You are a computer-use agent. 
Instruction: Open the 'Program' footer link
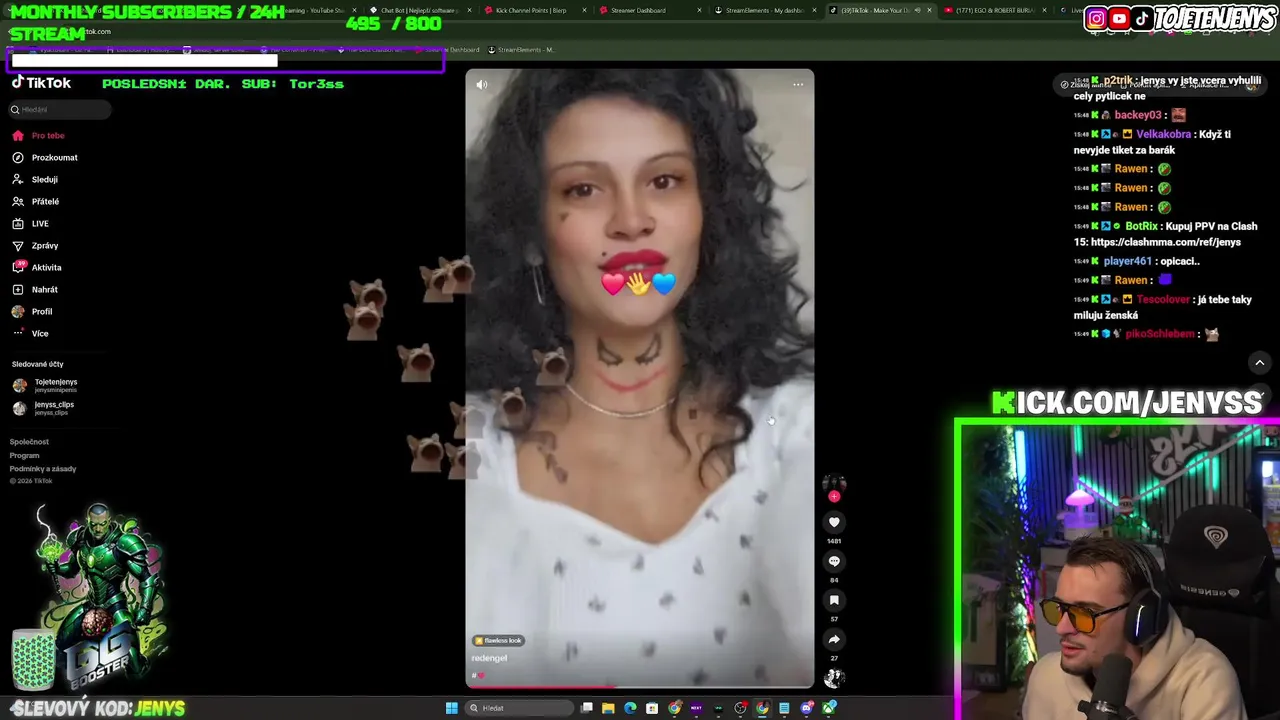point(24,455)
